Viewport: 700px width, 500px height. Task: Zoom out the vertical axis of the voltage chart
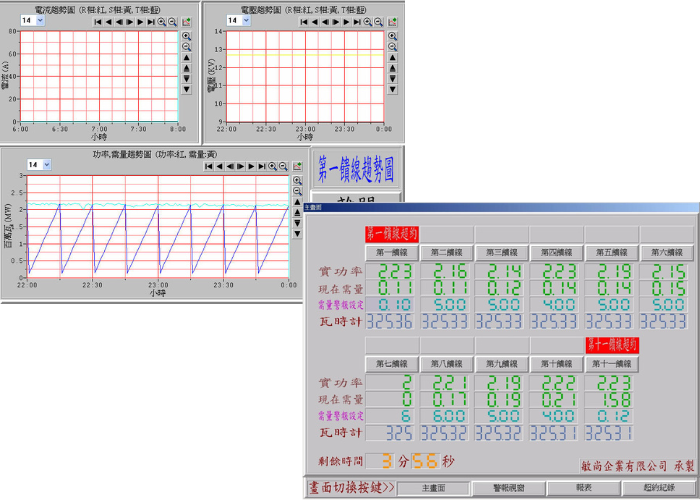(392, 47)
